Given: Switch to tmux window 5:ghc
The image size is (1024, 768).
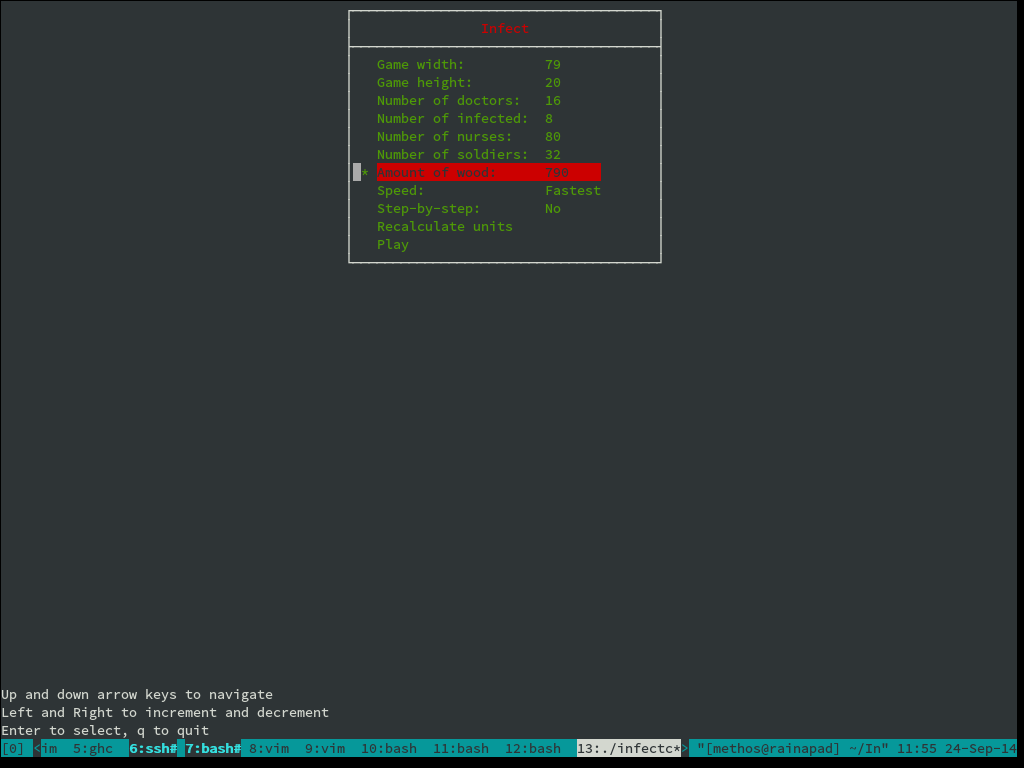Looking at the screenshot, I should (x=93, y=748).
